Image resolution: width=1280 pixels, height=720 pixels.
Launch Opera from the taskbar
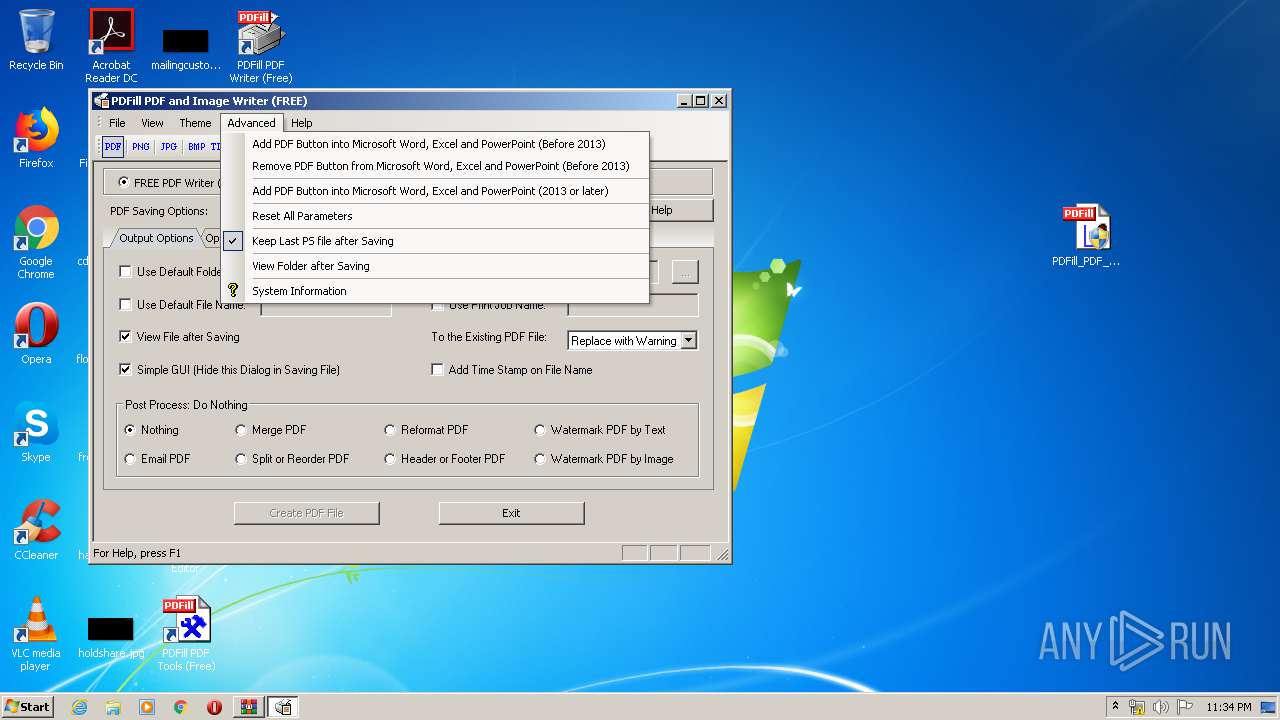pos(214,707)
